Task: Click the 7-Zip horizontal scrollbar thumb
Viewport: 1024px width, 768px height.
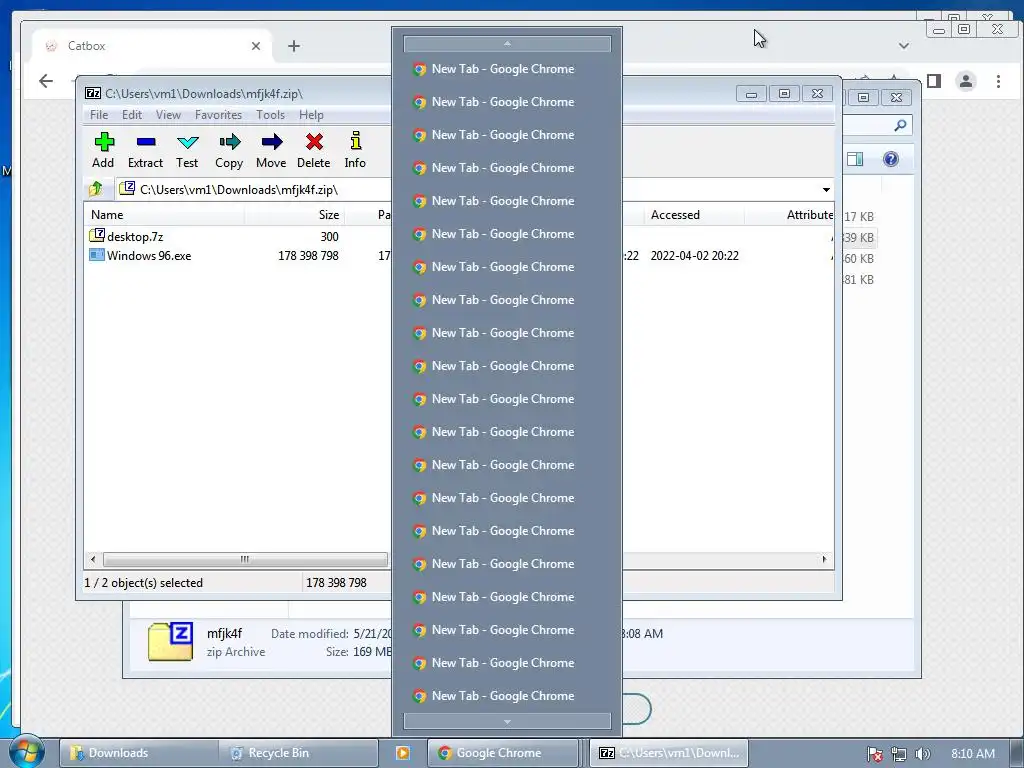Action: [x=245, y=560]
